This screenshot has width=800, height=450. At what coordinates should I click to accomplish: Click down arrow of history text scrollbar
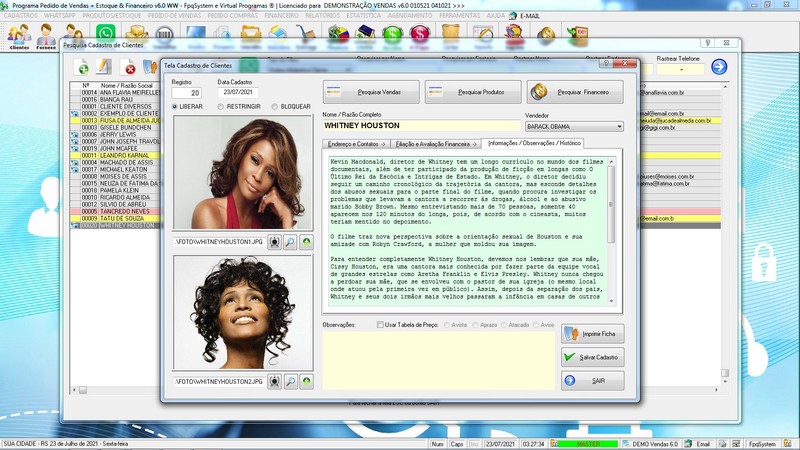click(611, 302)
